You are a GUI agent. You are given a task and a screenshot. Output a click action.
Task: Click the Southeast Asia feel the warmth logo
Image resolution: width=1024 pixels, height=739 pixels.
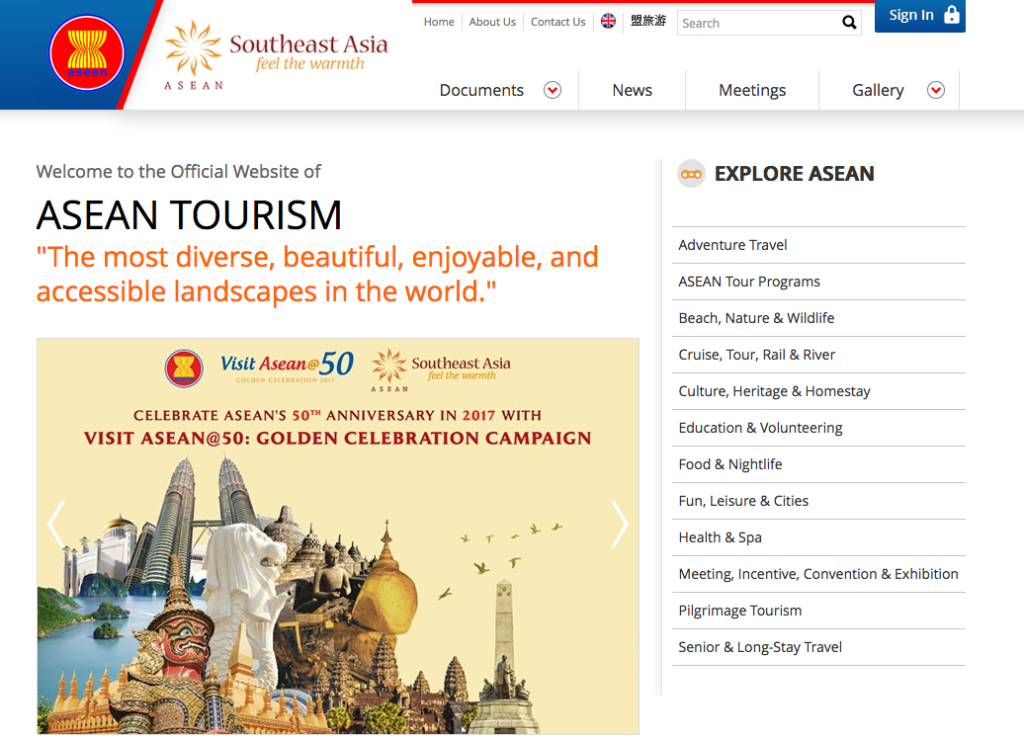click(276, 55)
